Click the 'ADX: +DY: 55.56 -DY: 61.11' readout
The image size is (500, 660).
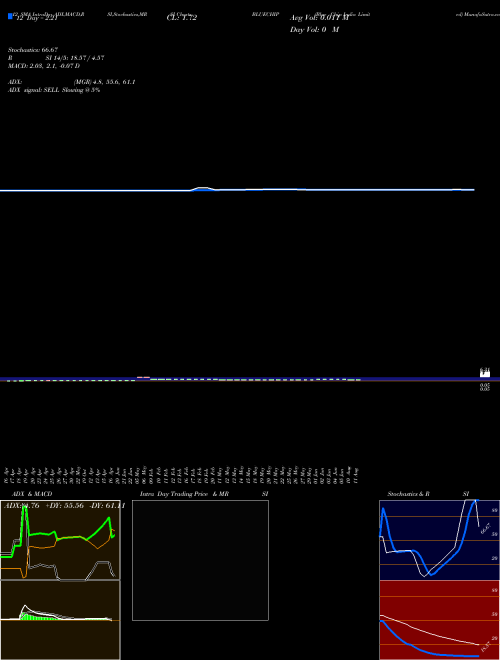pos(64,506)
